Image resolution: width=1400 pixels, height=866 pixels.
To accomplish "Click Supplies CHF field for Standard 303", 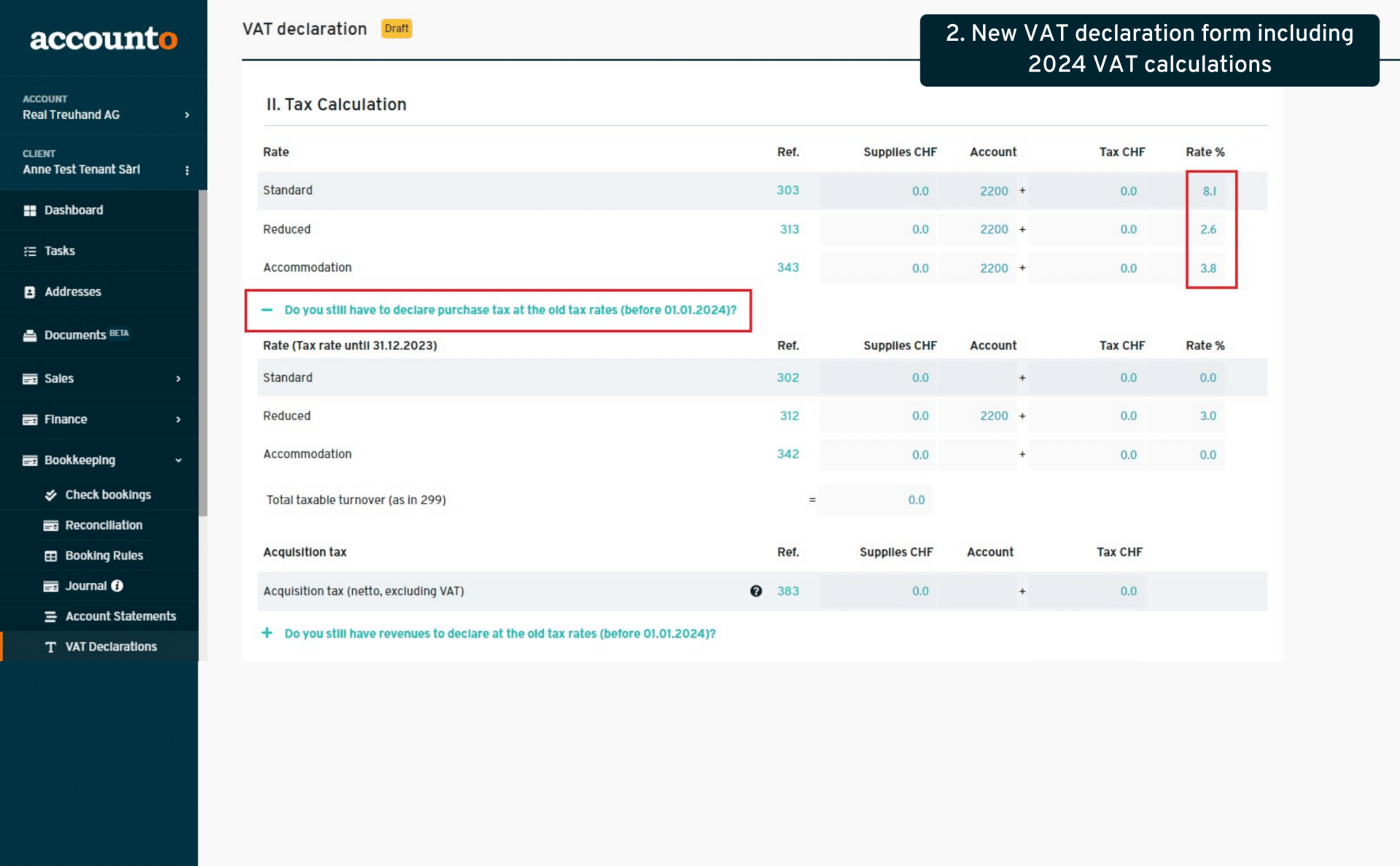I will [x=878, y=191].
